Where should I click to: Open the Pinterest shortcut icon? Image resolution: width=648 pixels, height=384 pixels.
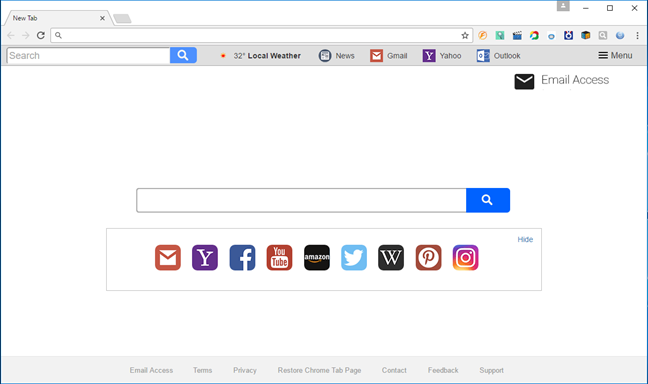tap(429, 258)
